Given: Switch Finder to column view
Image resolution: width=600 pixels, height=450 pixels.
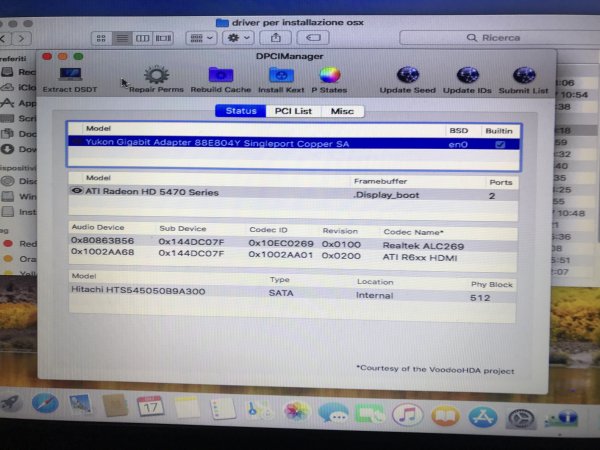Looking at the screenshot, I should click(142, 38).
